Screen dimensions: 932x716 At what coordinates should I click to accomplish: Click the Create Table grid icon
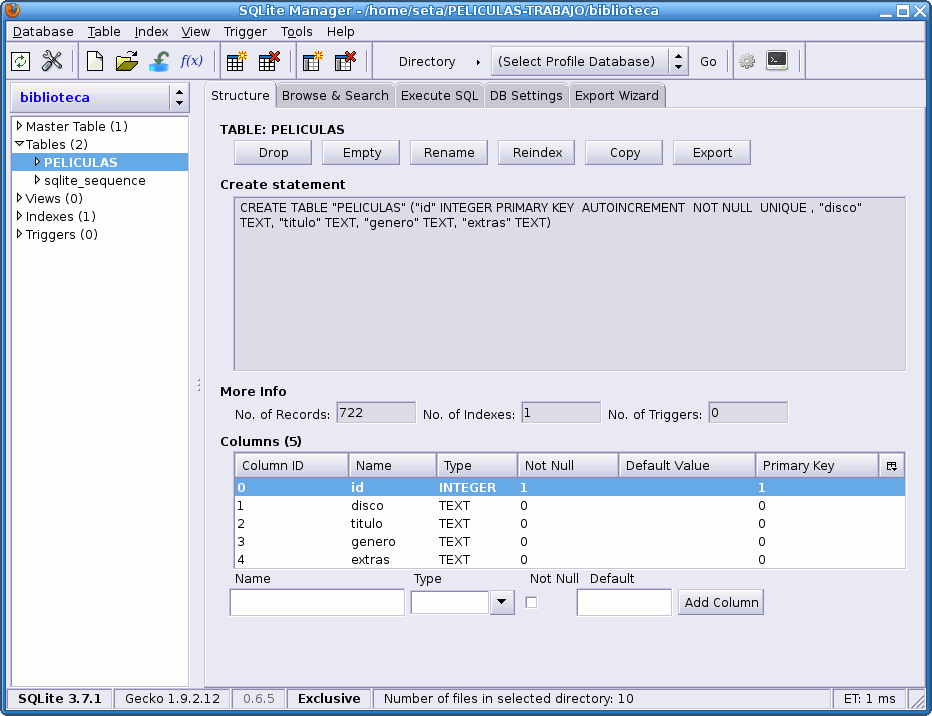[x=237, y=61]
